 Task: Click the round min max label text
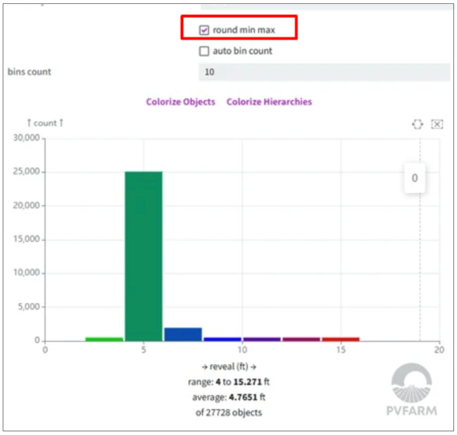[x=244, y=30]
